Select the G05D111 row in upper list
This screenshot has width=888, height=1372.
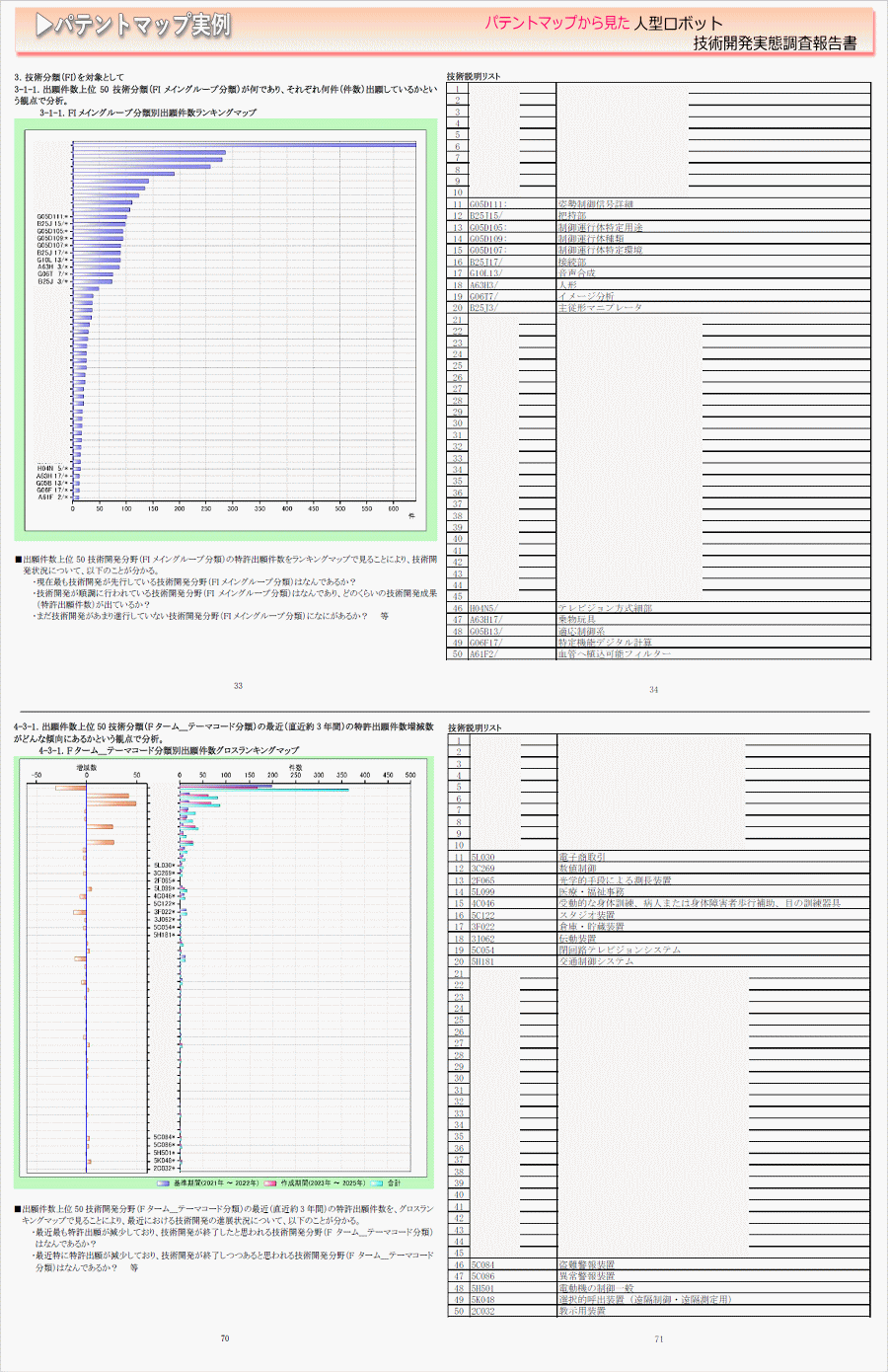488,204
